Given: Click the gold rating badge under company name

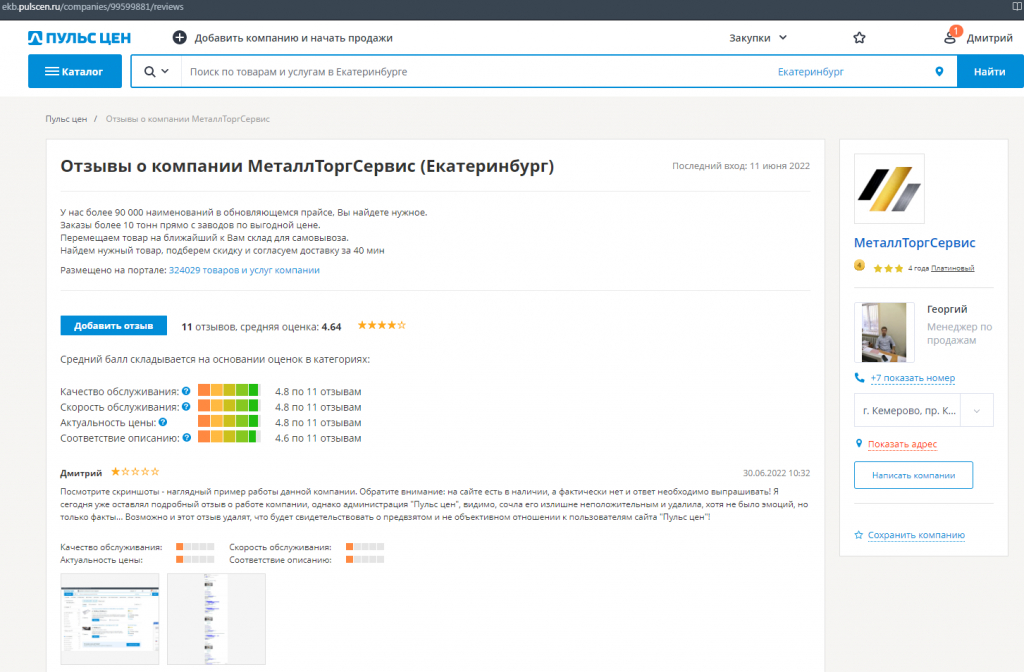Looking at the screenshot, I should (x=859, y=266).
